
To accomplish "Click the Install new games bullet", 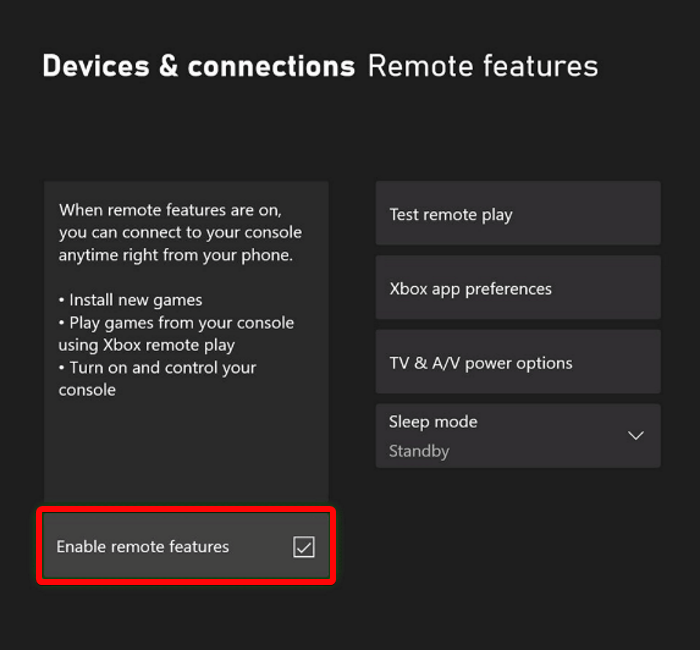I will (x=130, y=300).
